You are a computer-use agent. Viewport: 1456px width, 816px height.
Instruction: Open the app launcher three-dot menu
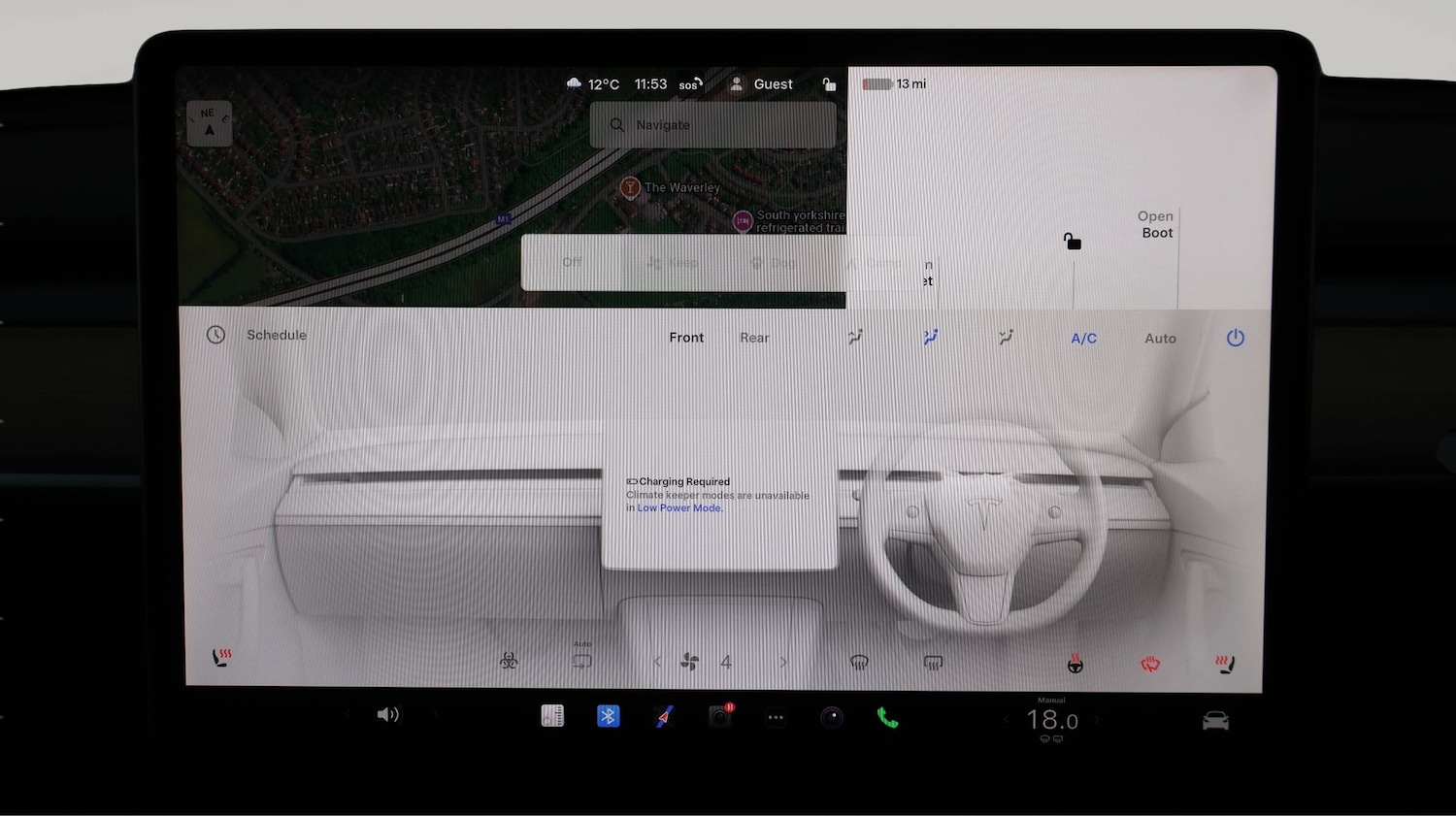[x=776, y=716]
